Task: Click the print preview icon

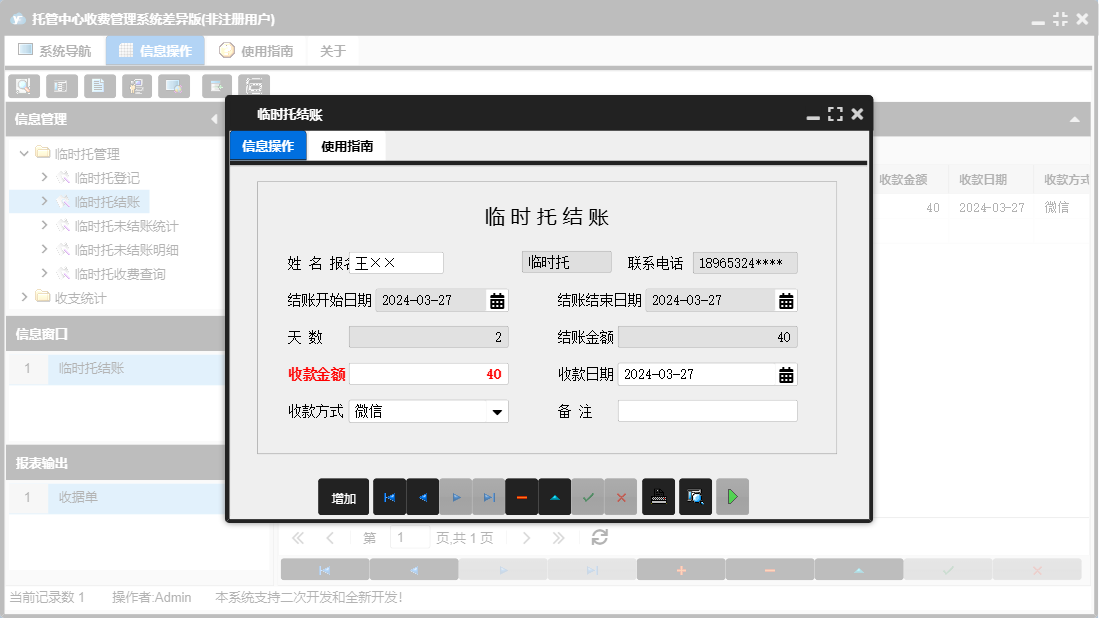Action: 695,497
